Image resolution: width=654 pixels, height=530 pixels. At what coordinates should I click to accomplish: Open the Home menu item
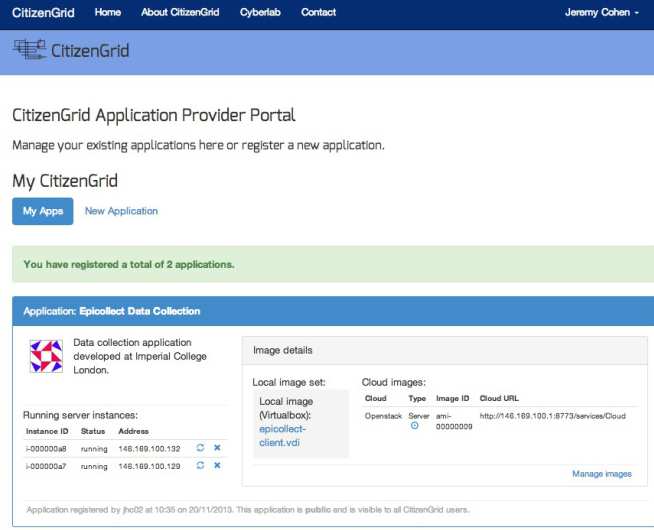[x=107, y=13]
